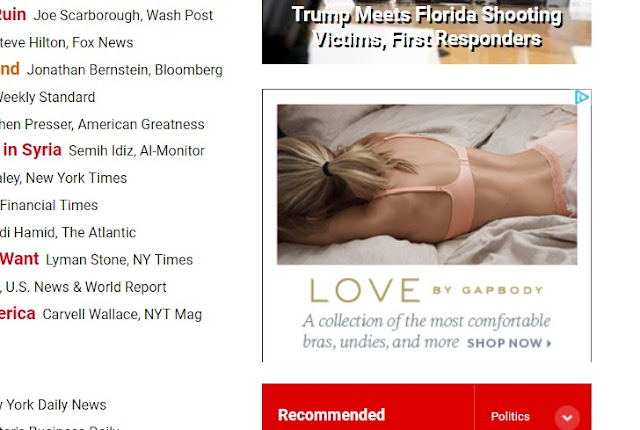Open the Financial Times article link

tap(49, 205)
